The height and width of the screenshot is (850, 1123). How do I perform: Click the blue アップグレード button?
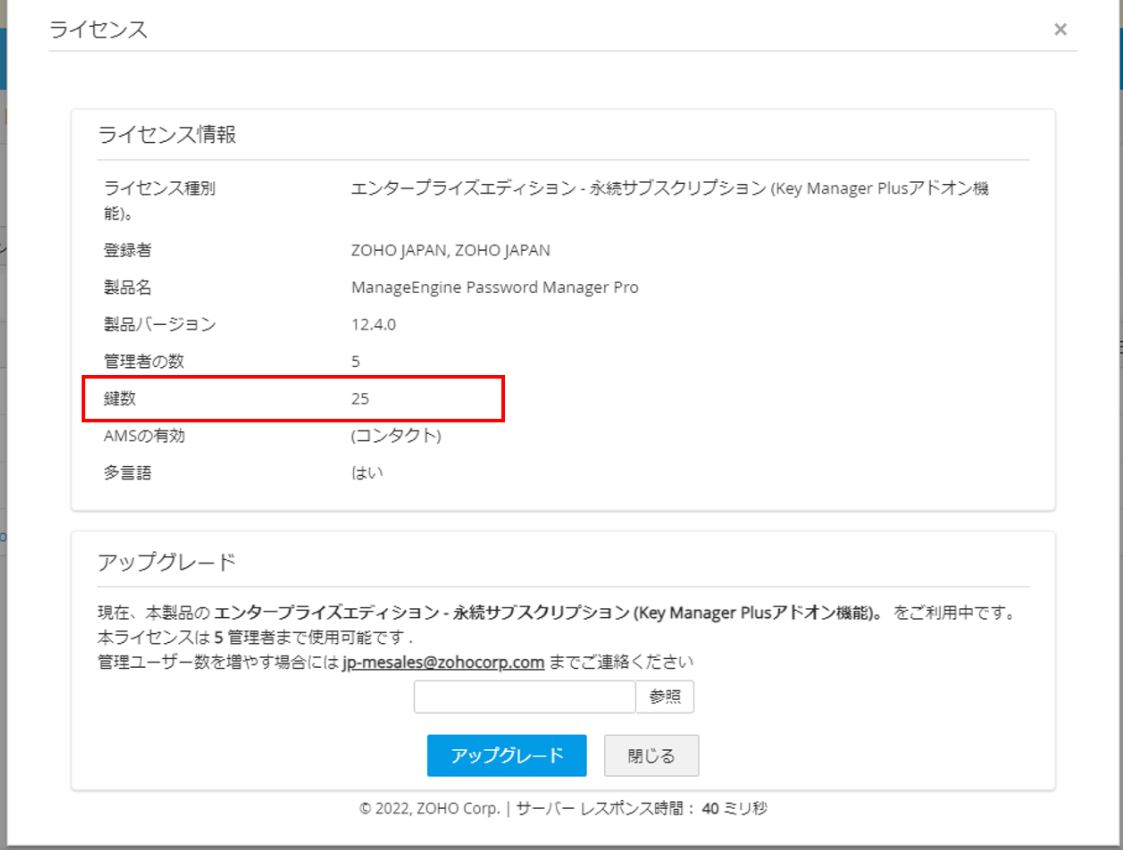click(506, 755)
